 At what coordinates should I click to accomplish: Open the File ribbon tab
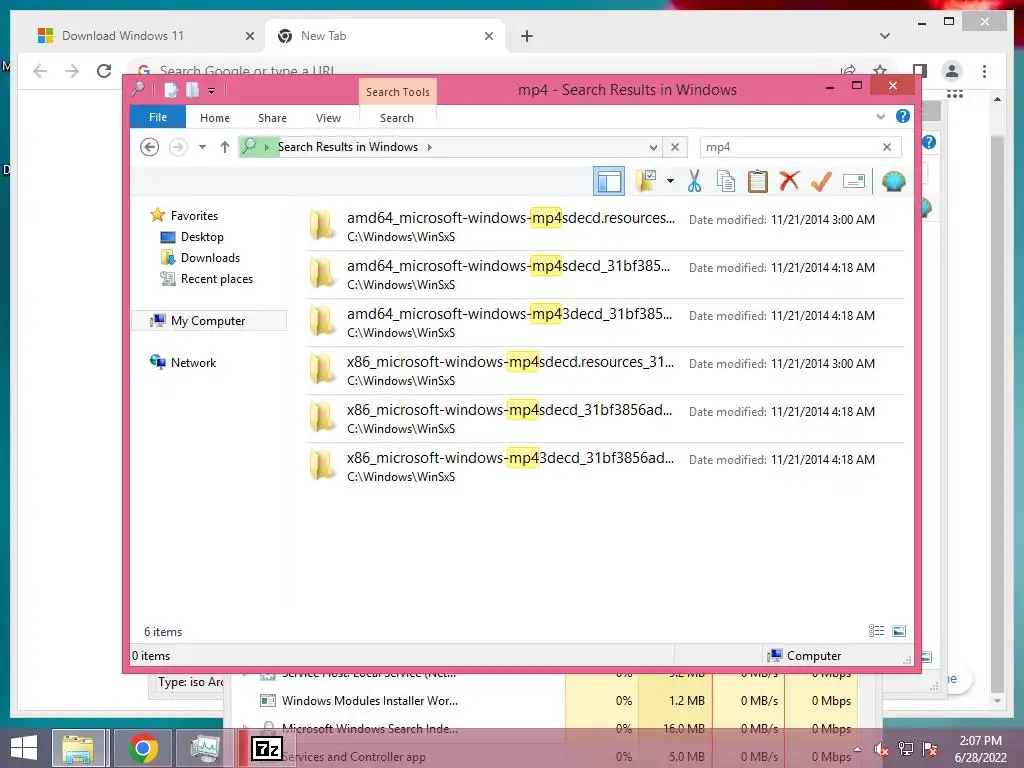(157, 117)
